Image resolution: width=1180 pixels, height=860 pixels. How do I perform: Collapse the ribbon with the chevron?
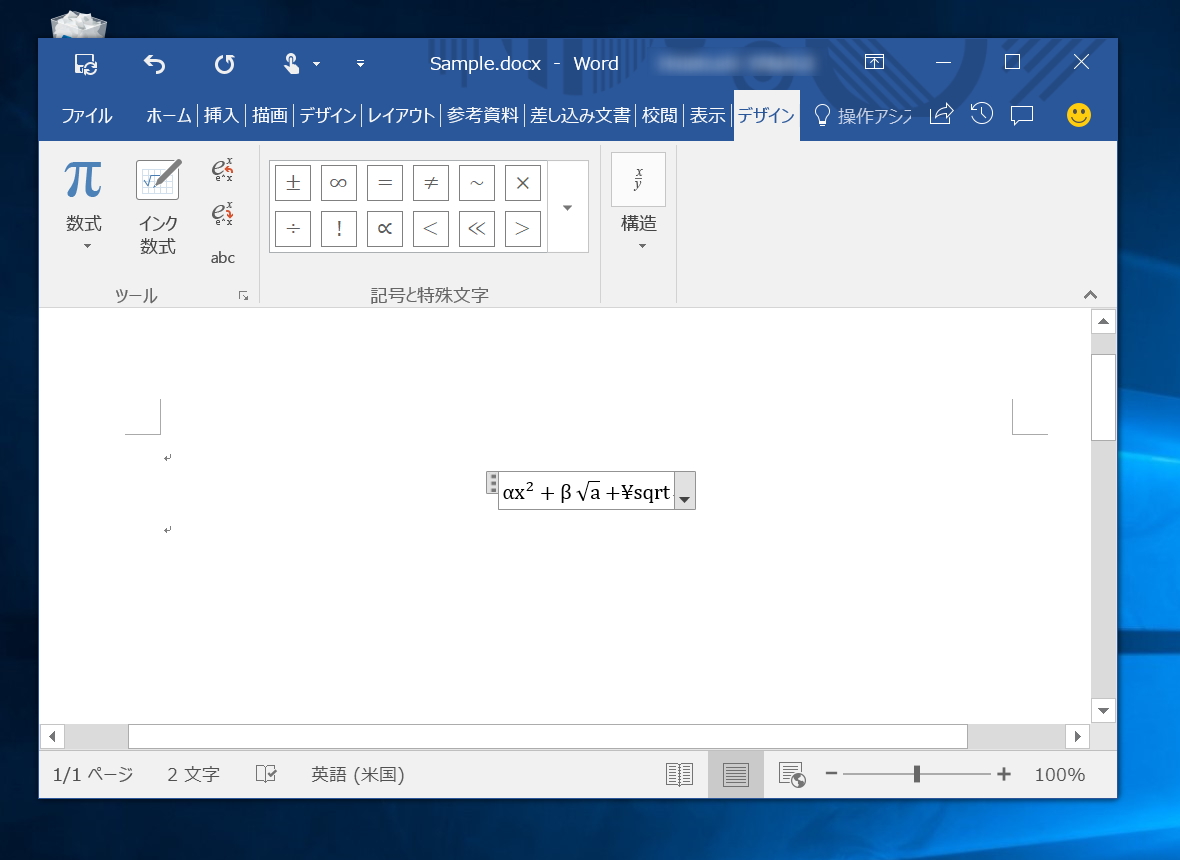[x=1090, y=294]
